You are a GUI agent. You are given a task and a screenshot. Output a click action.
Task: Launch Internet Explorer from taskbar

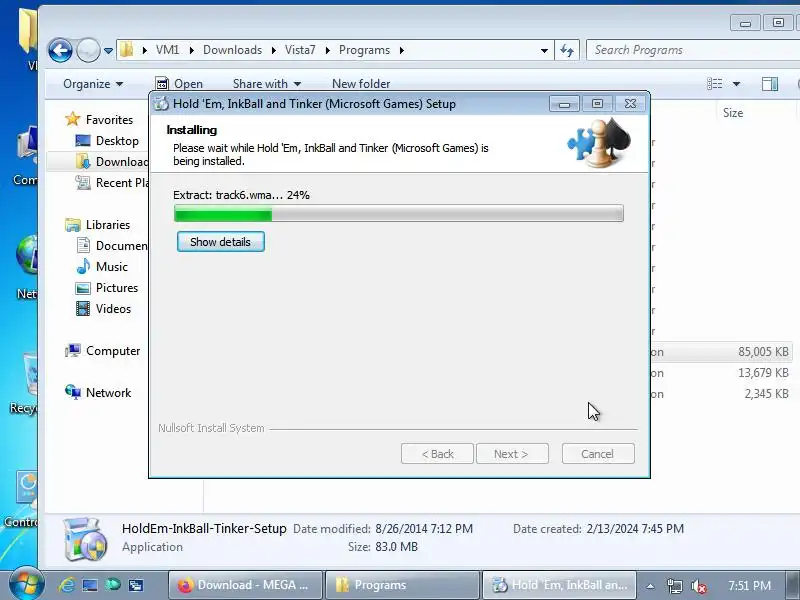[66, 585]
